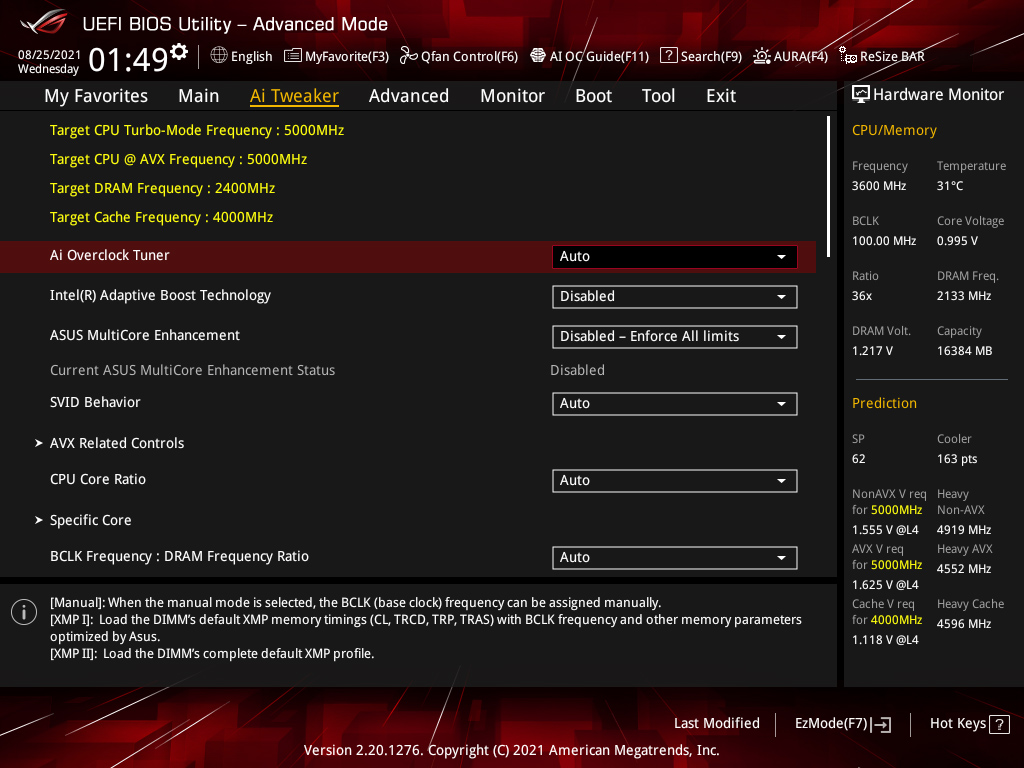Open Ai Overclock Tuner dropdown
1024x768 pixels.
[x=675, y=257]
